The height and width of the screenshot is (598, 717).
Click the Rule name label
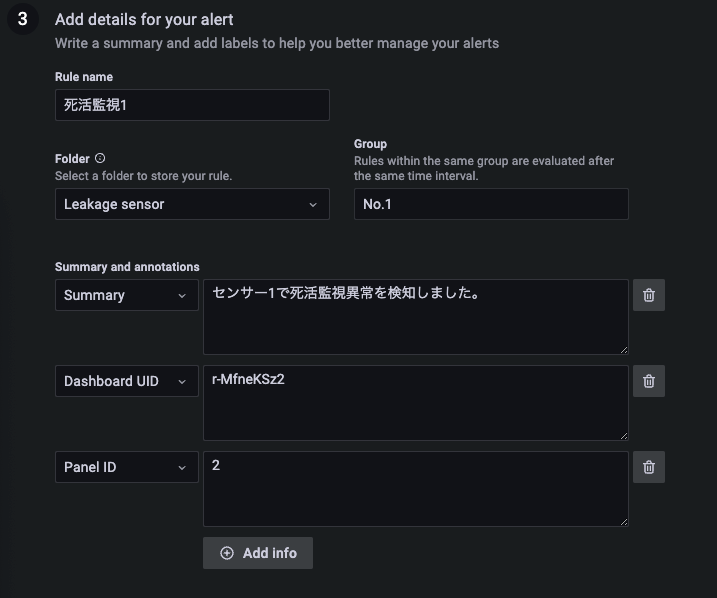(84, 77)
